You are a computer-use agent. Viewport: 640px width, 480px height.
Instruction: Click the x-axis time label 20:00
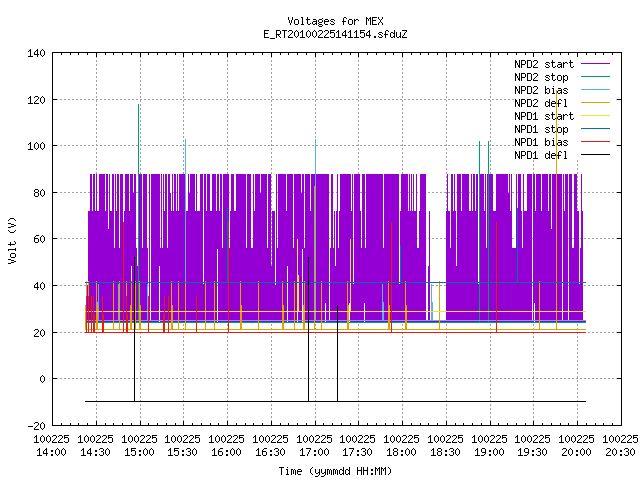(576, 453)
